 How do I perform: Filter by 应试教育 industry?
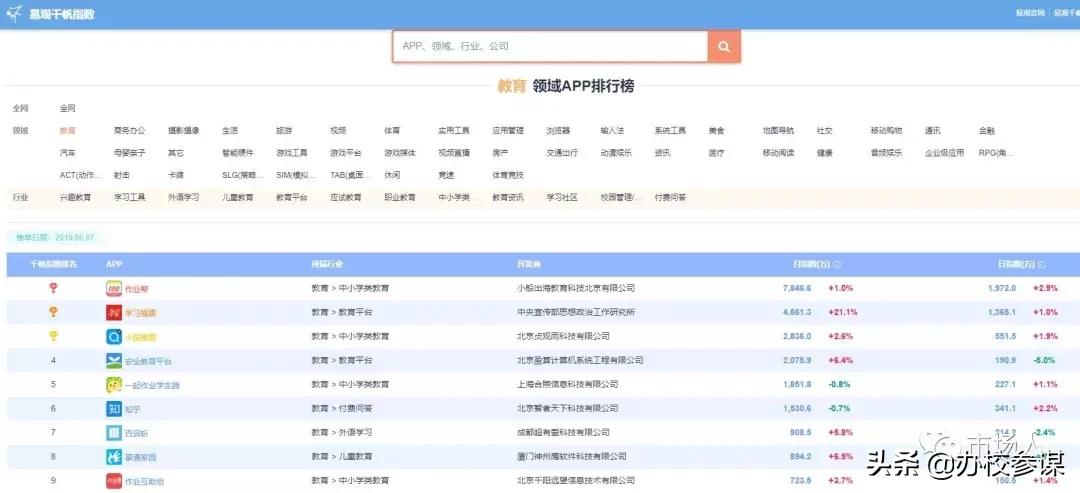[346, 197]
